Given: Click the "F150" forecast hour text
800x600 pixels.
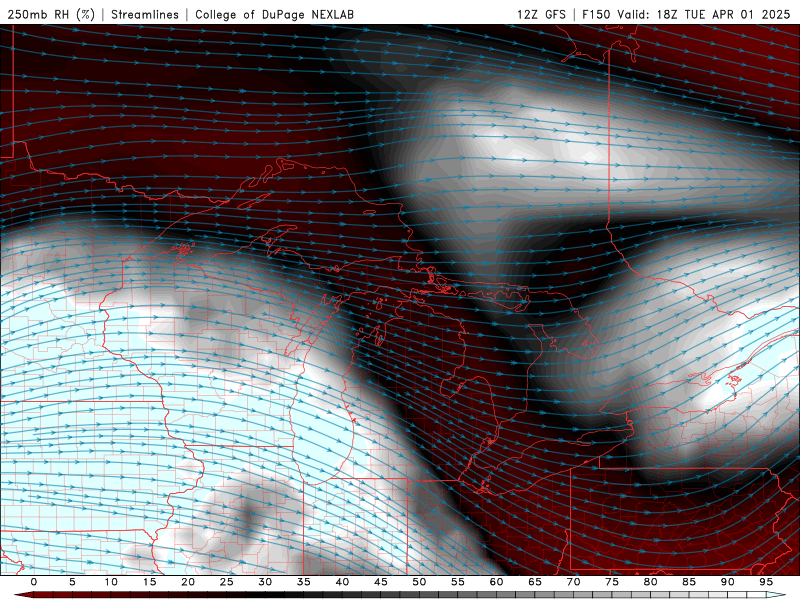Looking at the screenshot, I should (597, 14).
